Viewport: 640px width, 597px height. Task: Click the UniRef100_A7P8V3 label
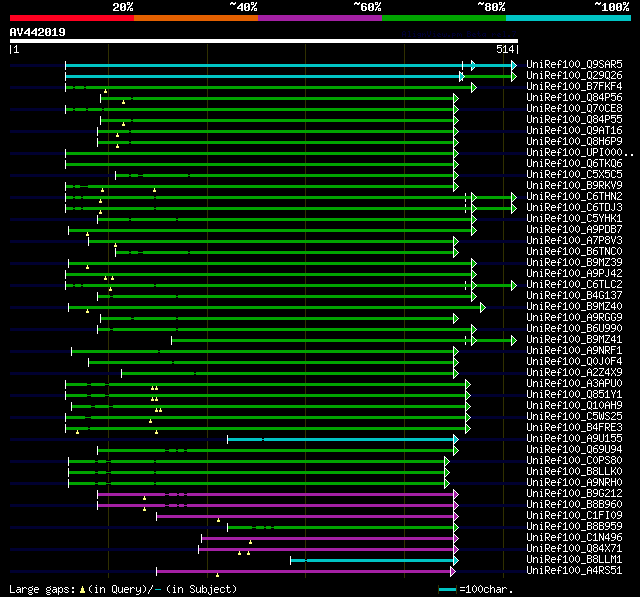click(x=574, y=241)
